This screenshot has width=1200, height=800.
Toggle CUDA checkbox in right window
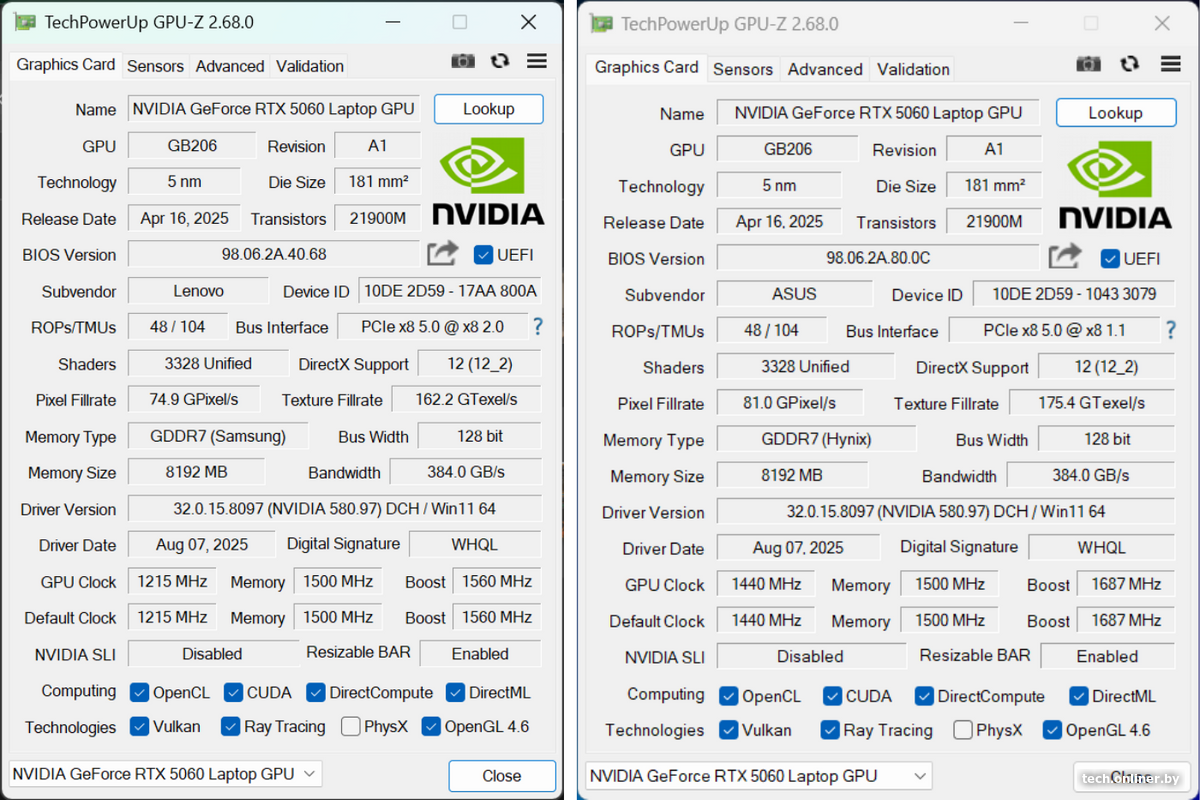[832, 696]
